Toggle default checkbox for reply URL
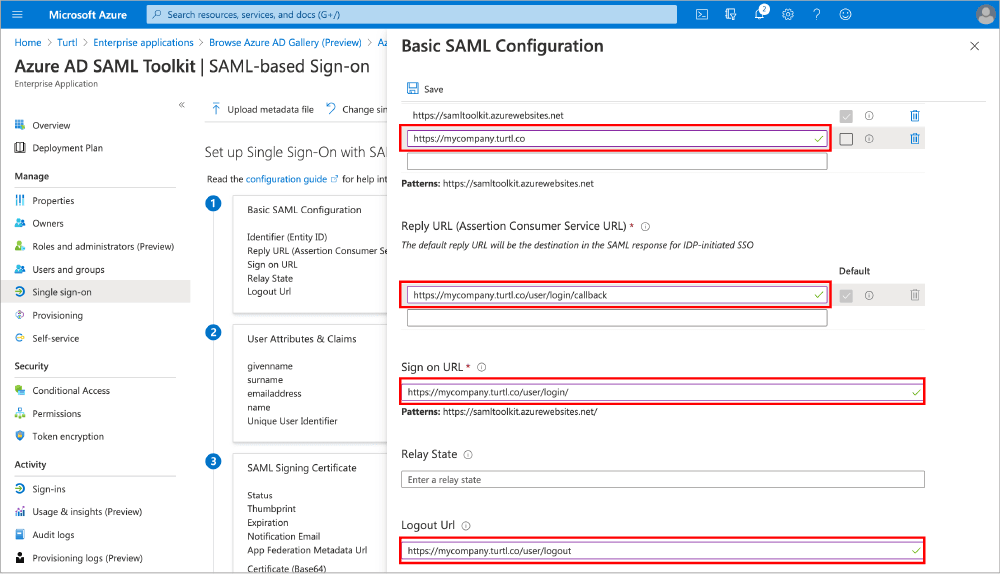Viewport: 1000px width, 574px height. [846, 295]
